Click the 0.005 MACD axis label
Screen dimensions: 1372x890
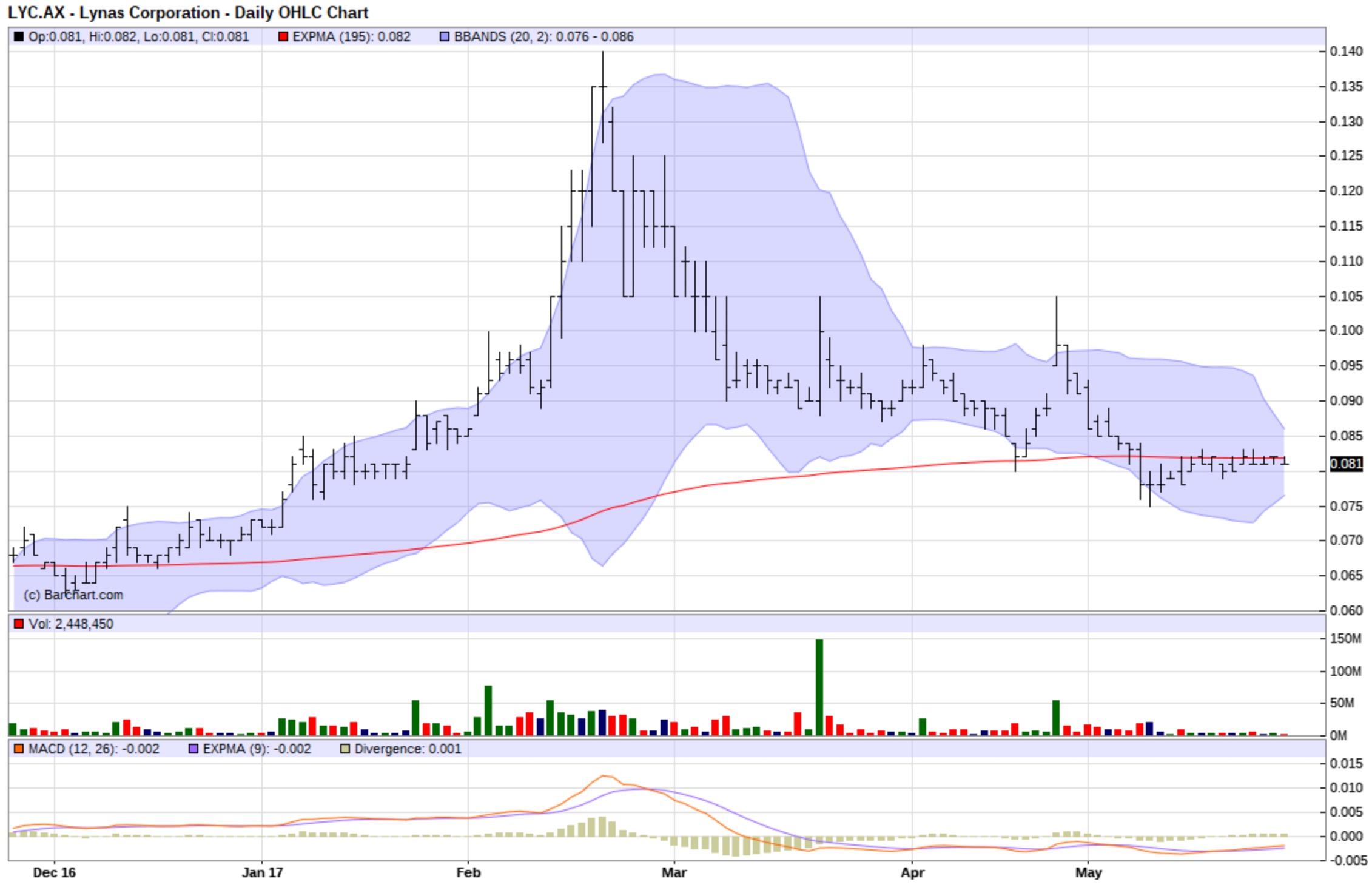point(1347,812)
